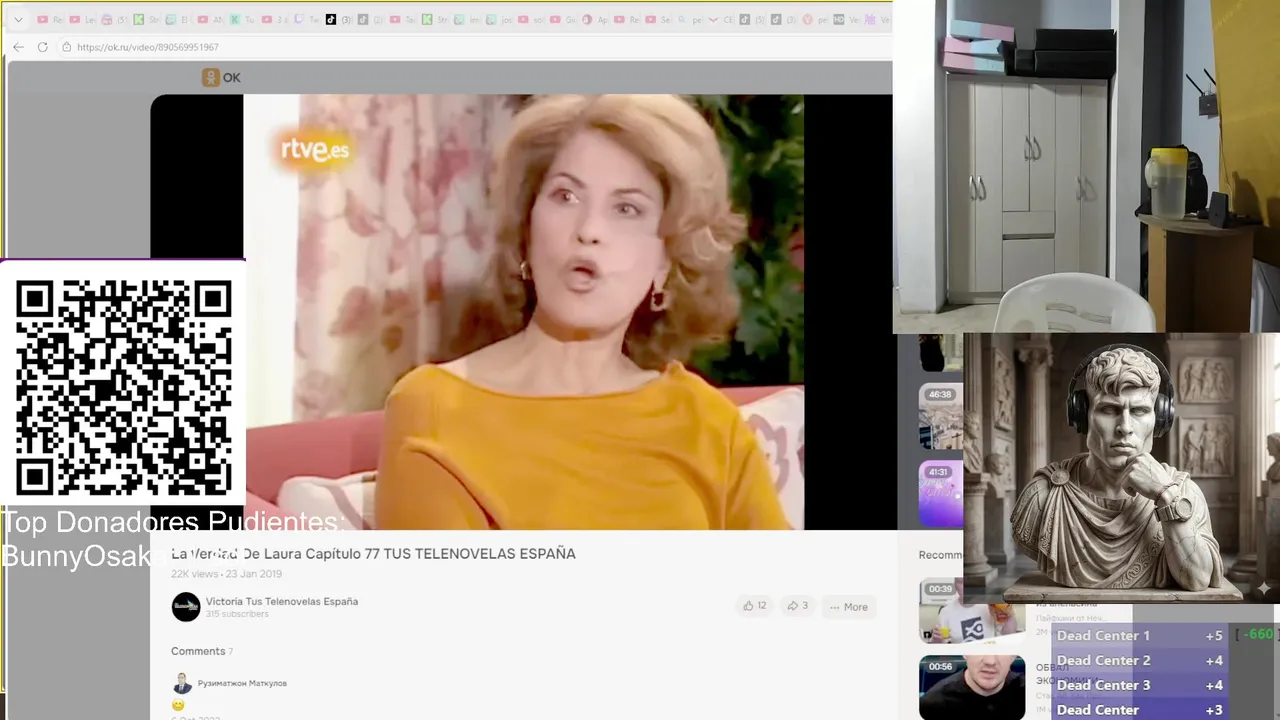Open recommended video with 00:39 duration
This screenshot has height=720, width=1280.
click(970, 610)
